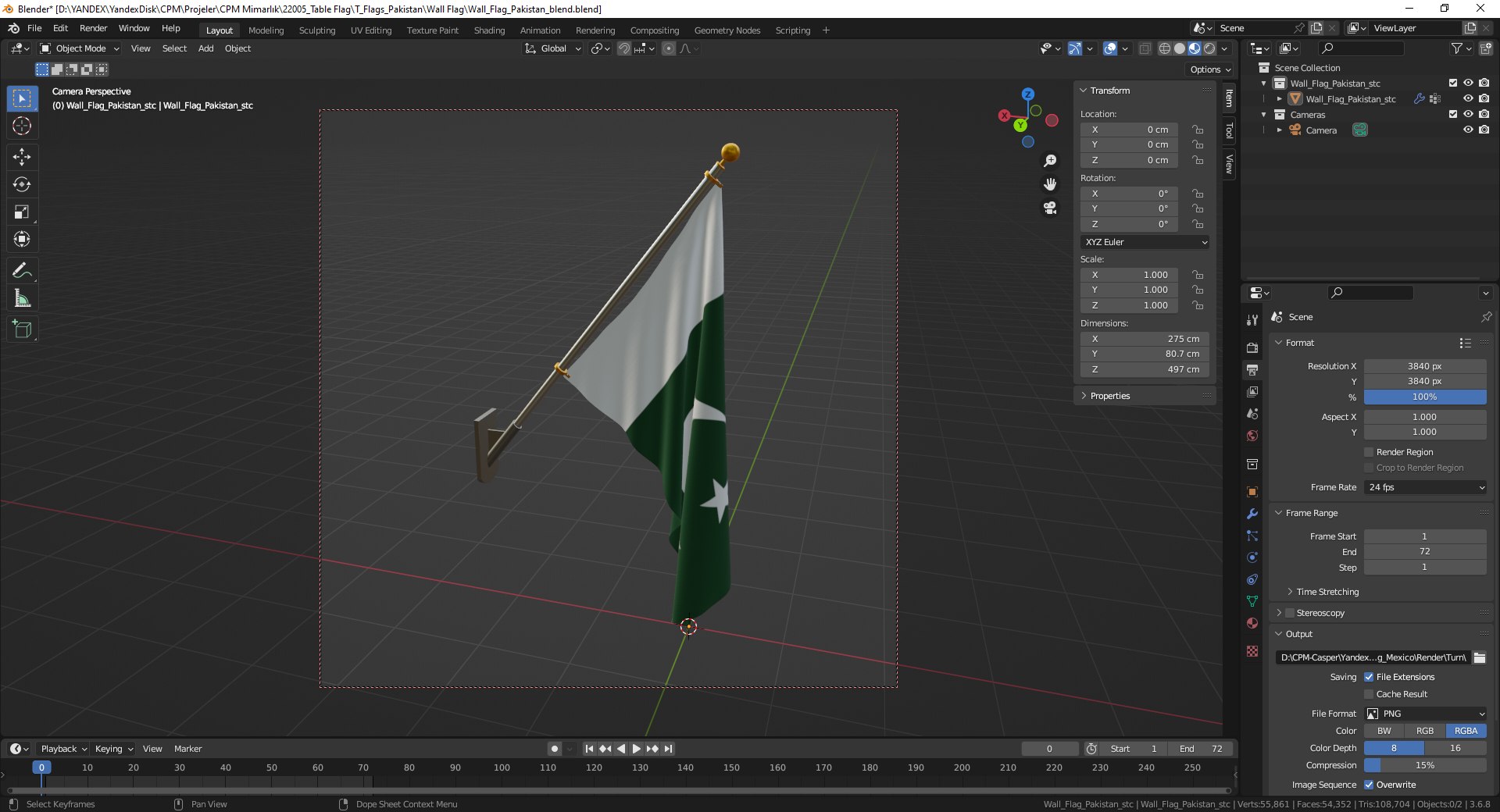Open the Global transform orientation dropdown
This screenshot has height=812, width=1500.
pyautogui.click(x=553, y=48)
